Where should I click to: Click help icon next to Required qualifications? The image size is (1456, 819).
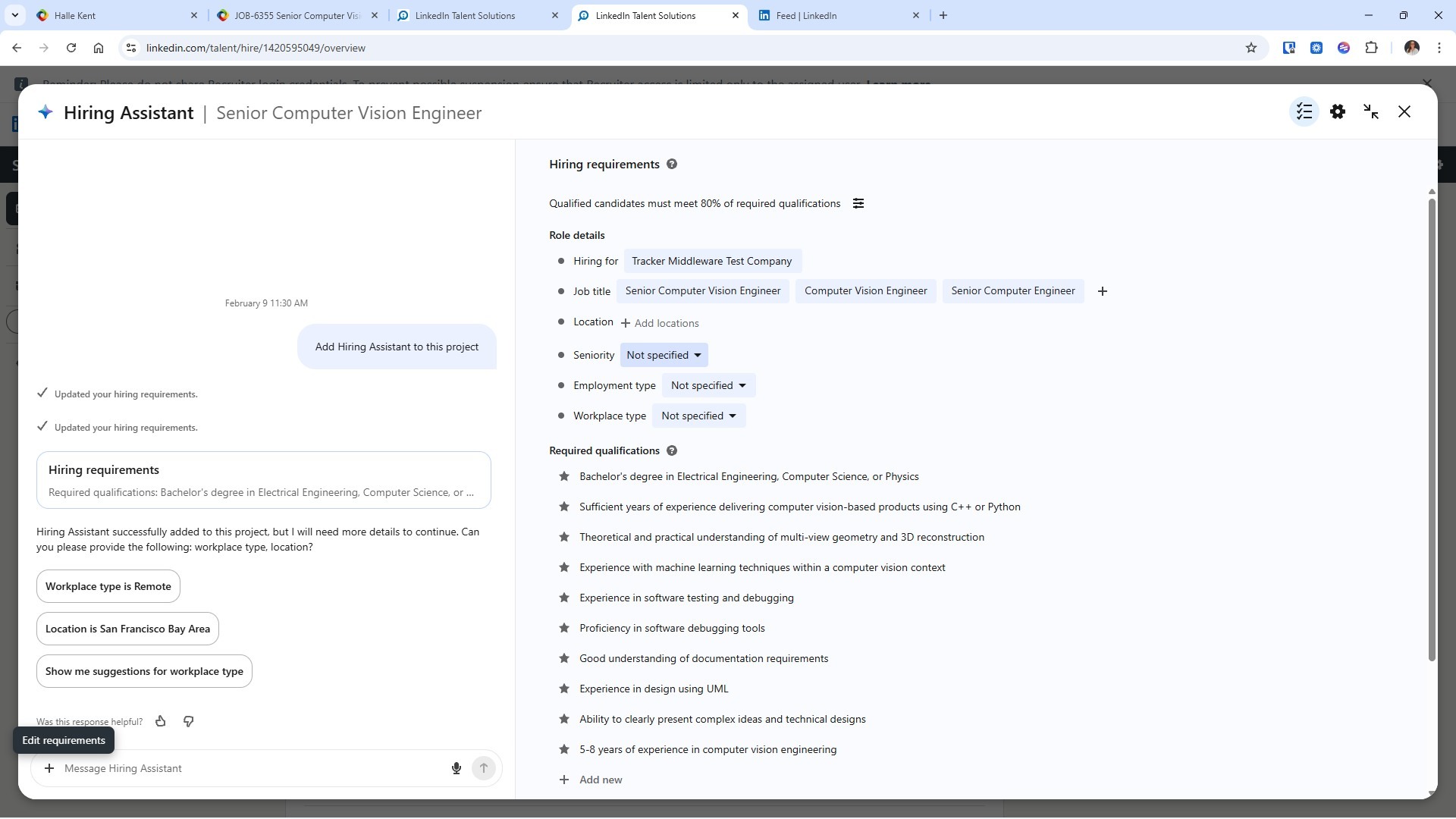point(672,450)
